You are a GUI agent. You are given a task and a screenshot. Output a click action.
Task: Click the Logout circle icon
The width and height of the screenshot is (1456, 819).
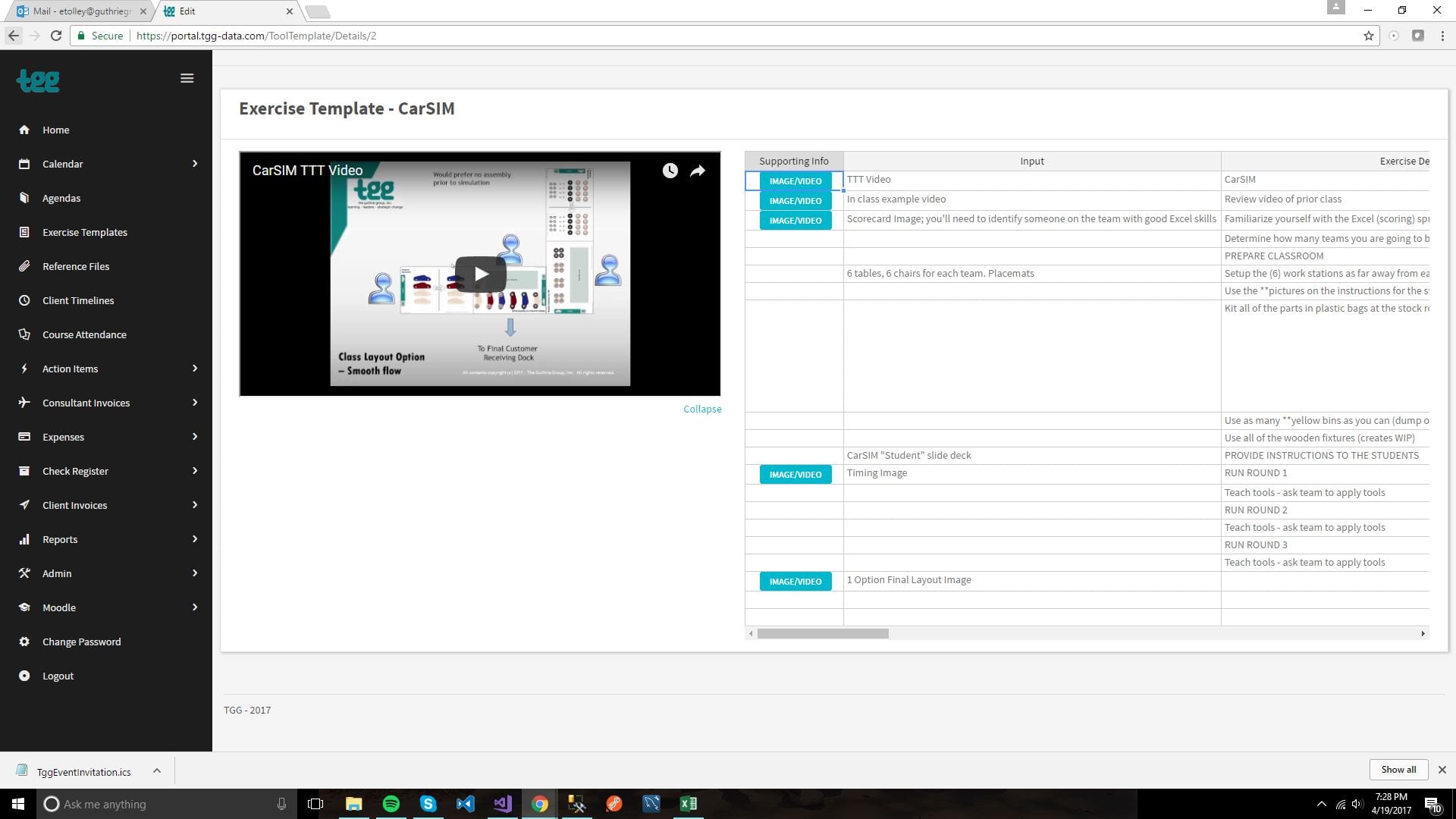[x=24, y=676]
